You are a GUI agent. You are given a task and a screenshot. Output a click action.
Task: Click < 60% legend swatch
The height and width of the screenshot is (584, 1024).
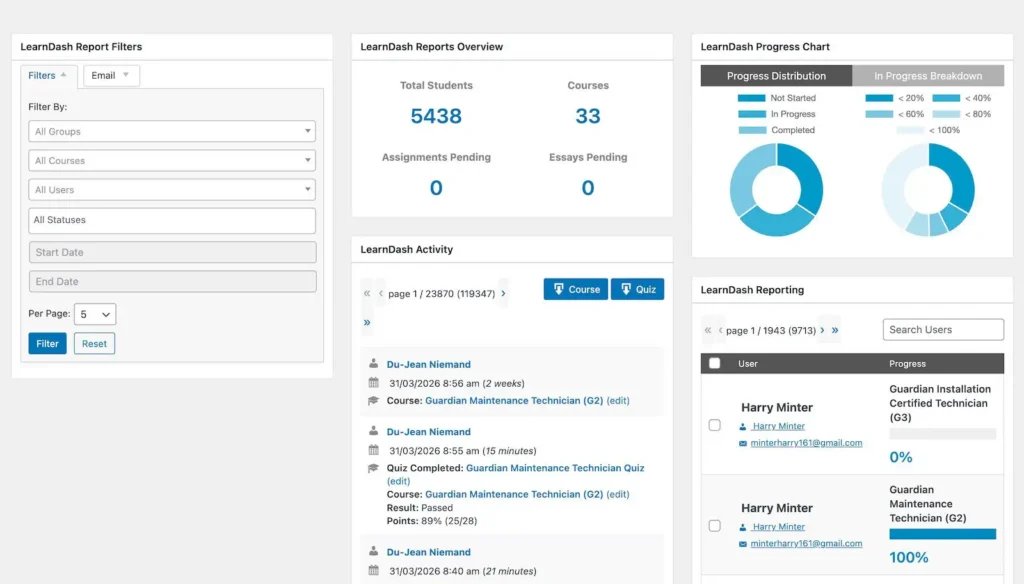coord(879,114)
